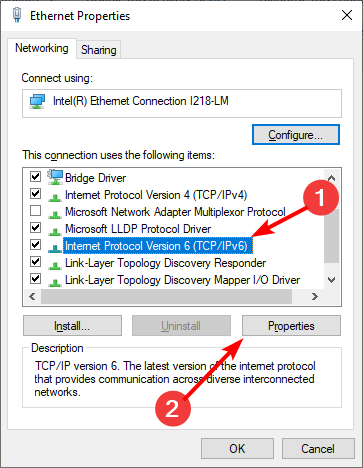Click the Bridge Driver network icon

tap(55, 177)
